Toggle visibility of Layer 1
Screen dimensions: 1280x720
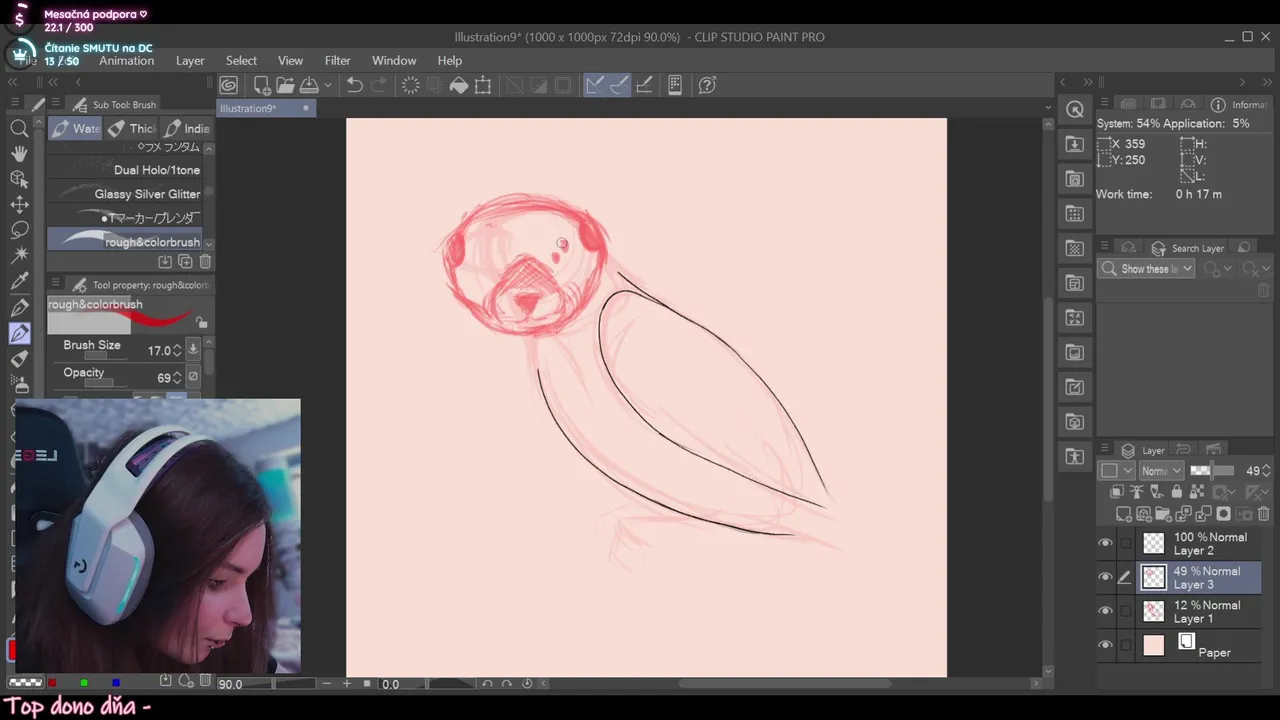1105,611
